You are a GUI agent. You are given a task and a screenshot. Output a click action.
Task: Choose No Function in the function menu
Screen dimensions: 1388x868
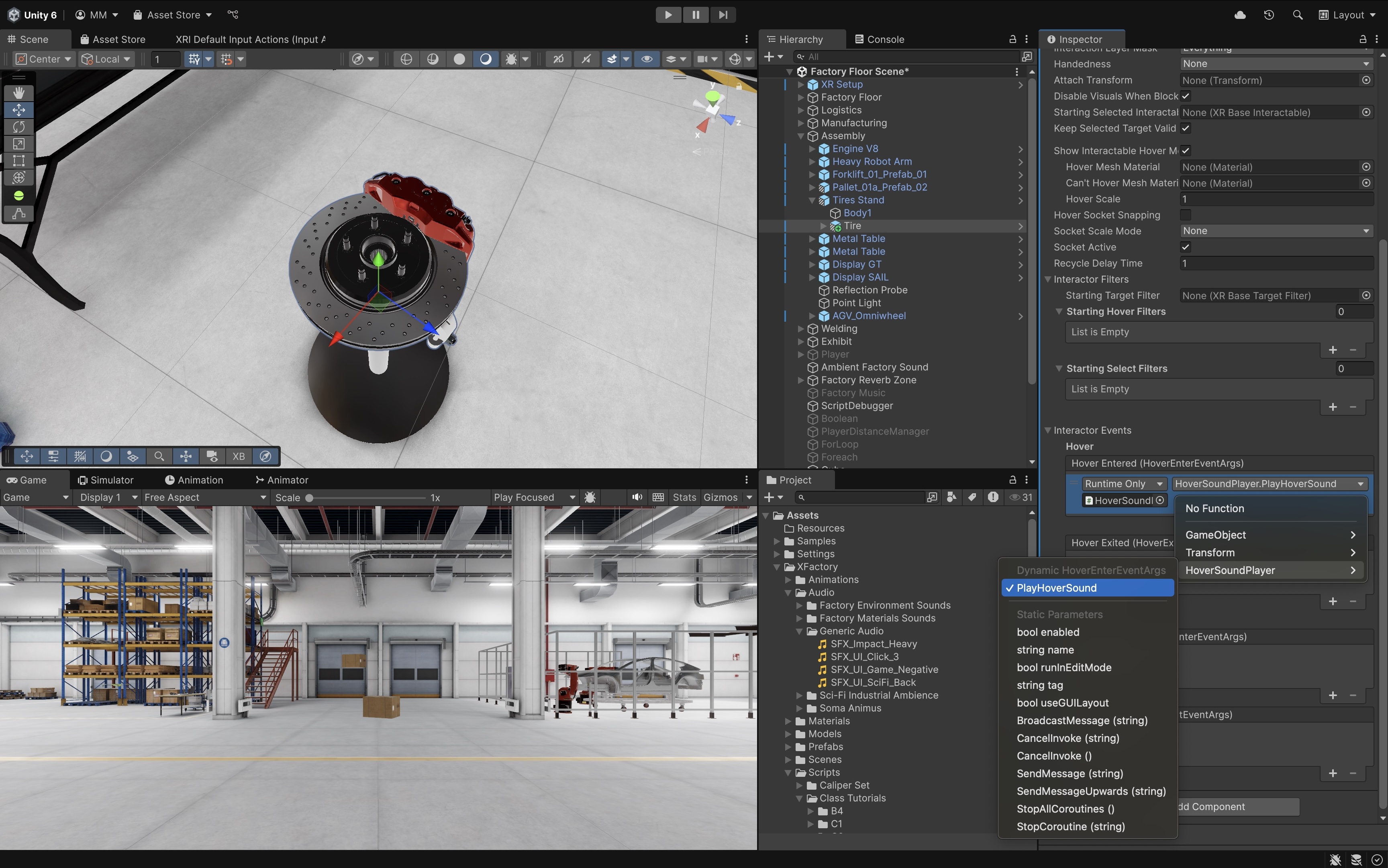1214,509
